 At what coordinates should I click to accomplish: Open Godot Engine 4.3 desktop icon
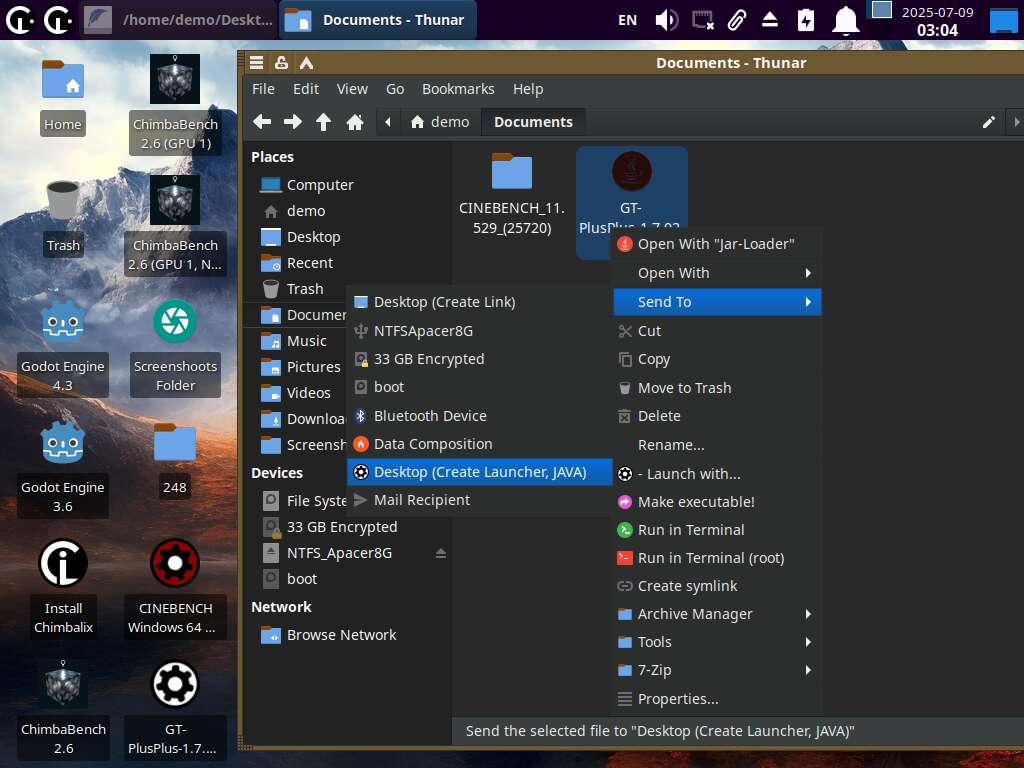point(62,322)
